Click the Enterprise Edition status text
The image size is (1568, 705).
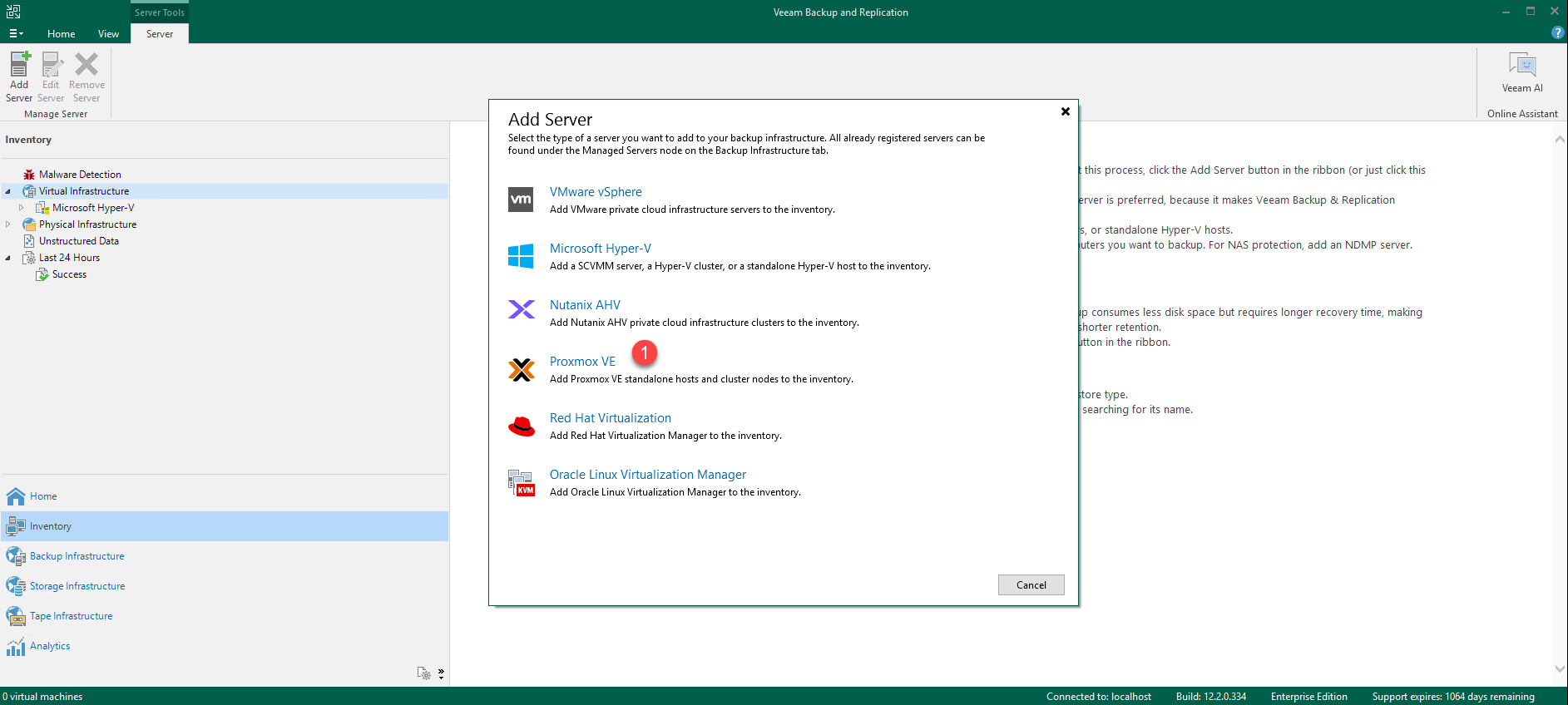click(x=1309, y=697)
